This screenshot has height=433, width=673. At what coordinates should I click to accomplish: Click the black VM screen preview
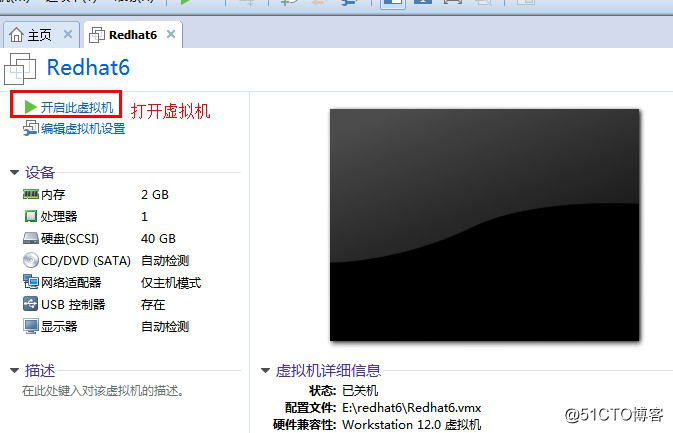click(484, 225)
